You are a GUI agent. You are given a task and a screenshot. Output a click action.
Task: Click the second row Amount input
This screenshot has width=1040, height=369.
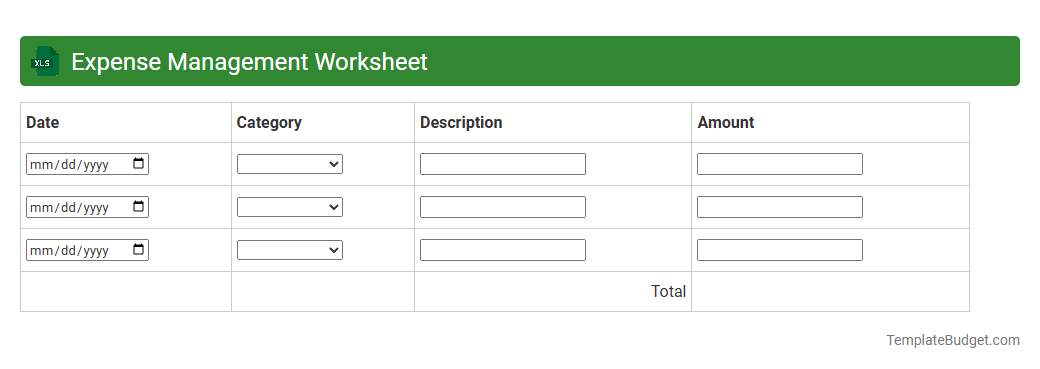coord(780,207)
